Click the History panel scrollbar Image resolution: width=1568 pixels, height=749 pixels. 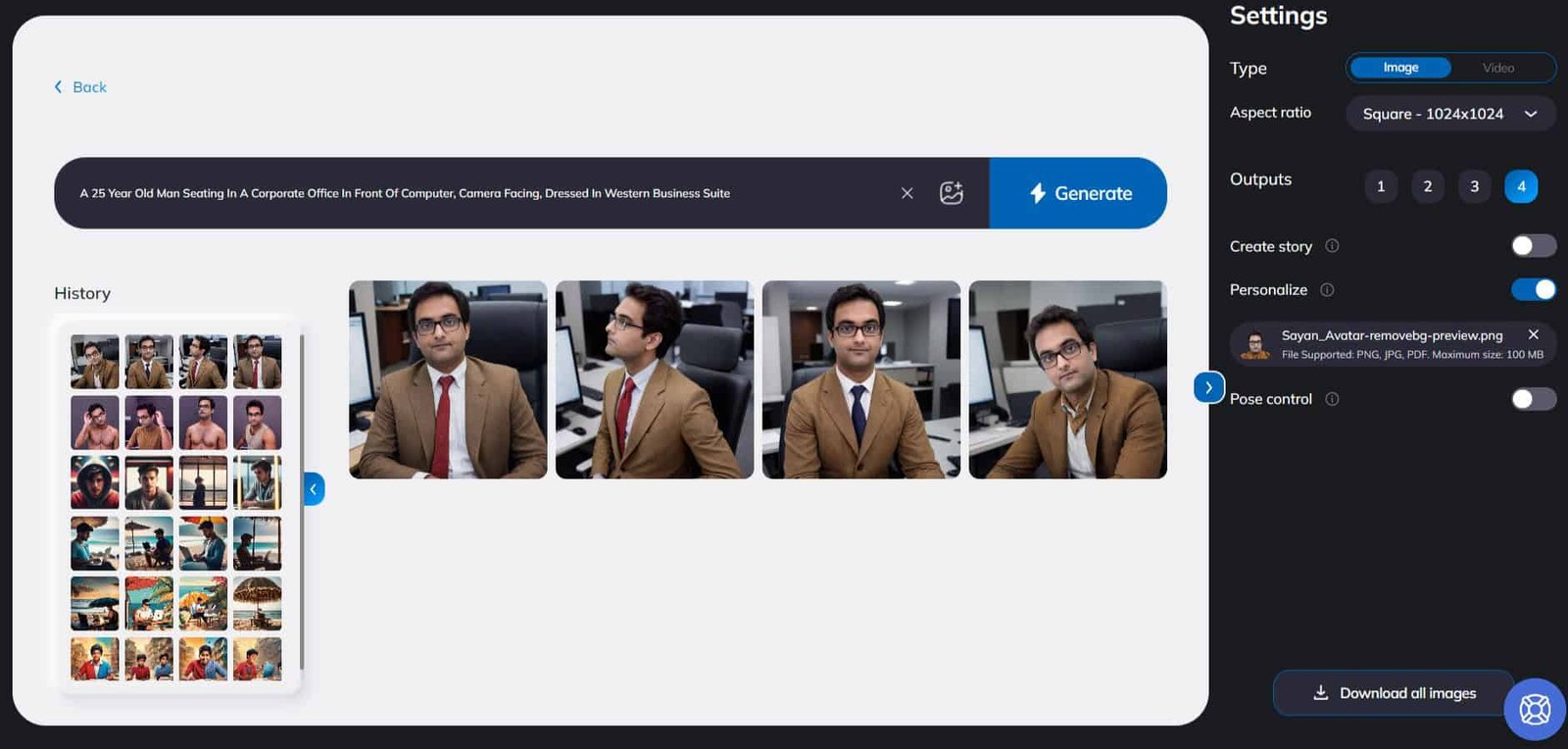tap(302, 502)
